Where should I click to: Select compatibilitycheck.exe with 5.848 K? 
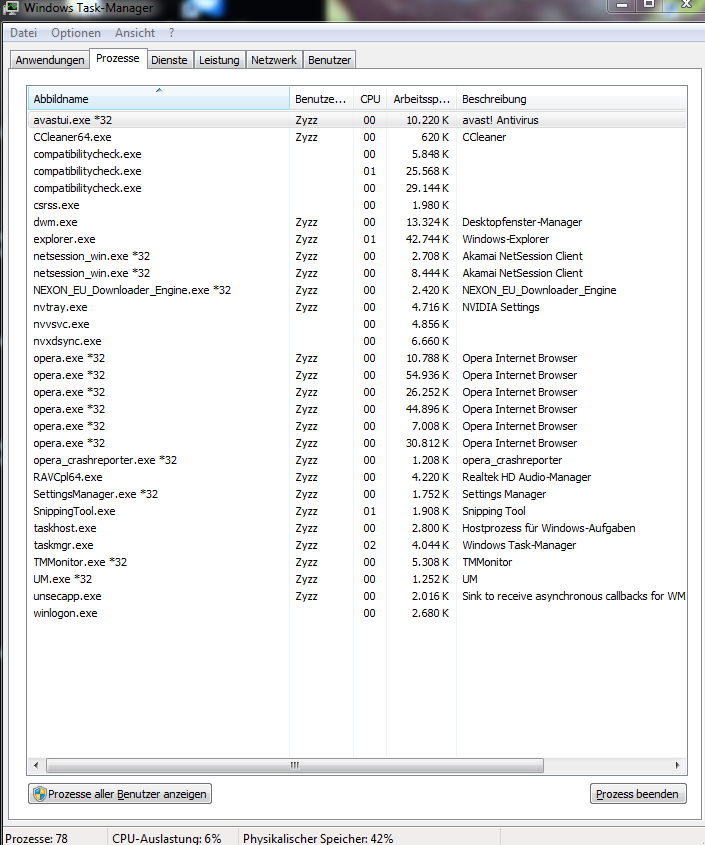tap(357, 154)
